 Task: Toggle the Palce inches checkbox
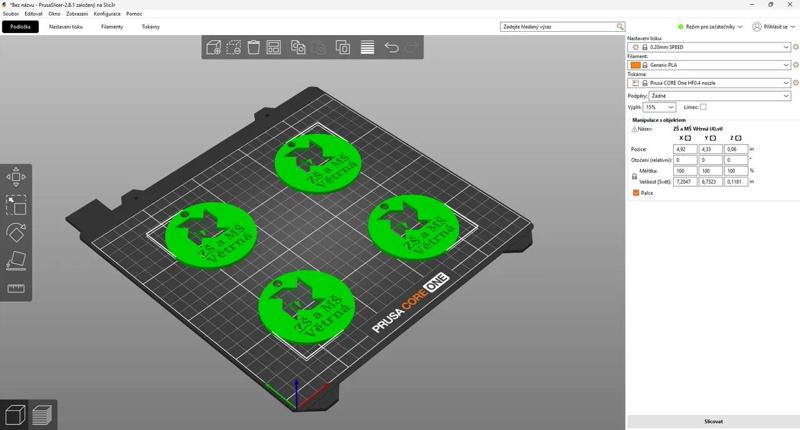(636, 193)
